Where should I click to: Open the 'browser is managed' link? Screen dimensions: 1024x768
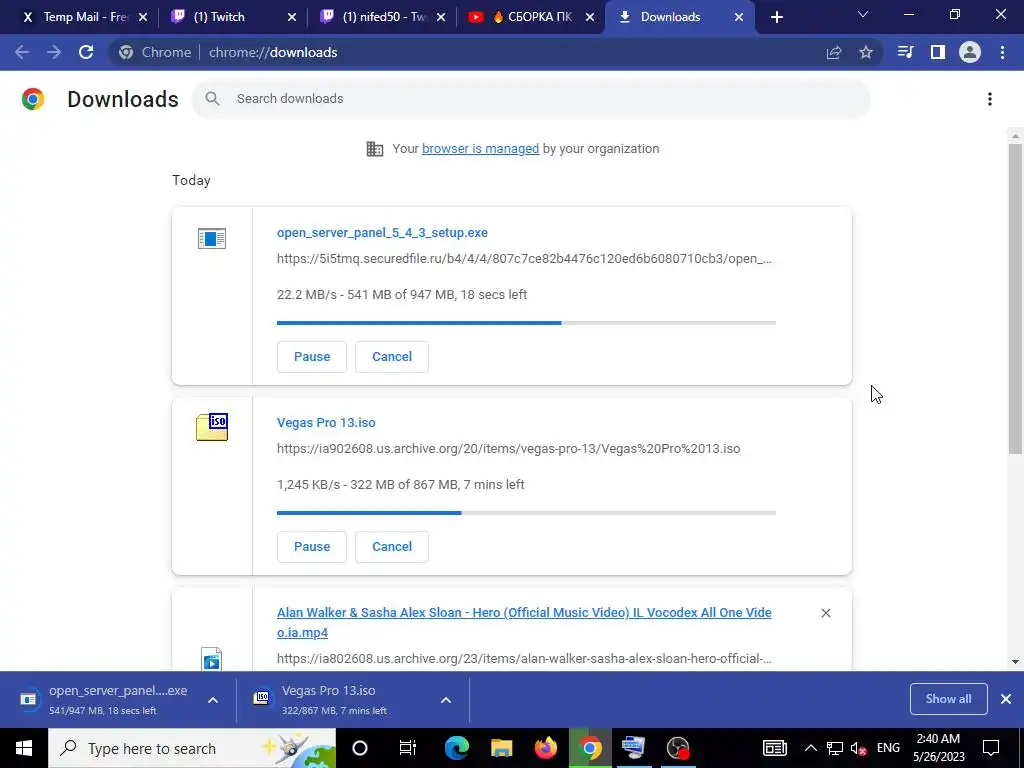point(481,149)
